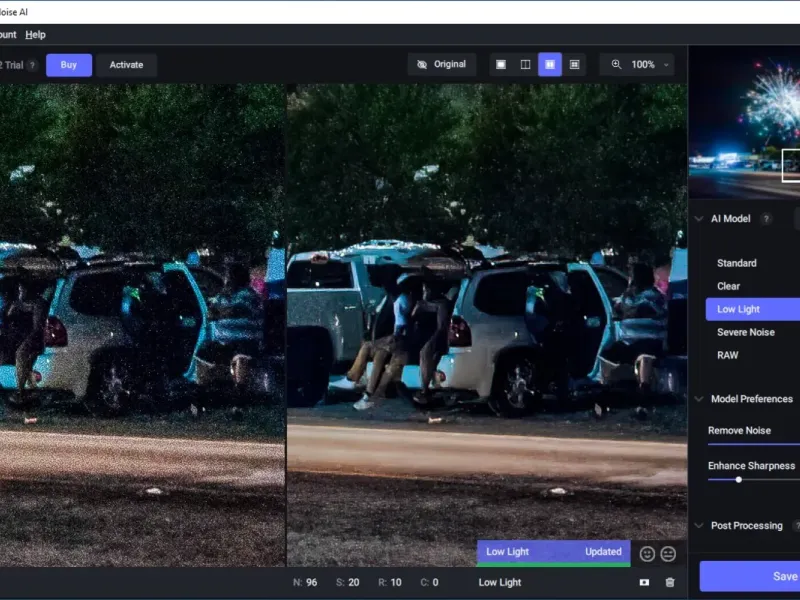Viewport: 800px width, 600px height.
Task: Select the RAW AI model
Action: click(x=728, y=355)
